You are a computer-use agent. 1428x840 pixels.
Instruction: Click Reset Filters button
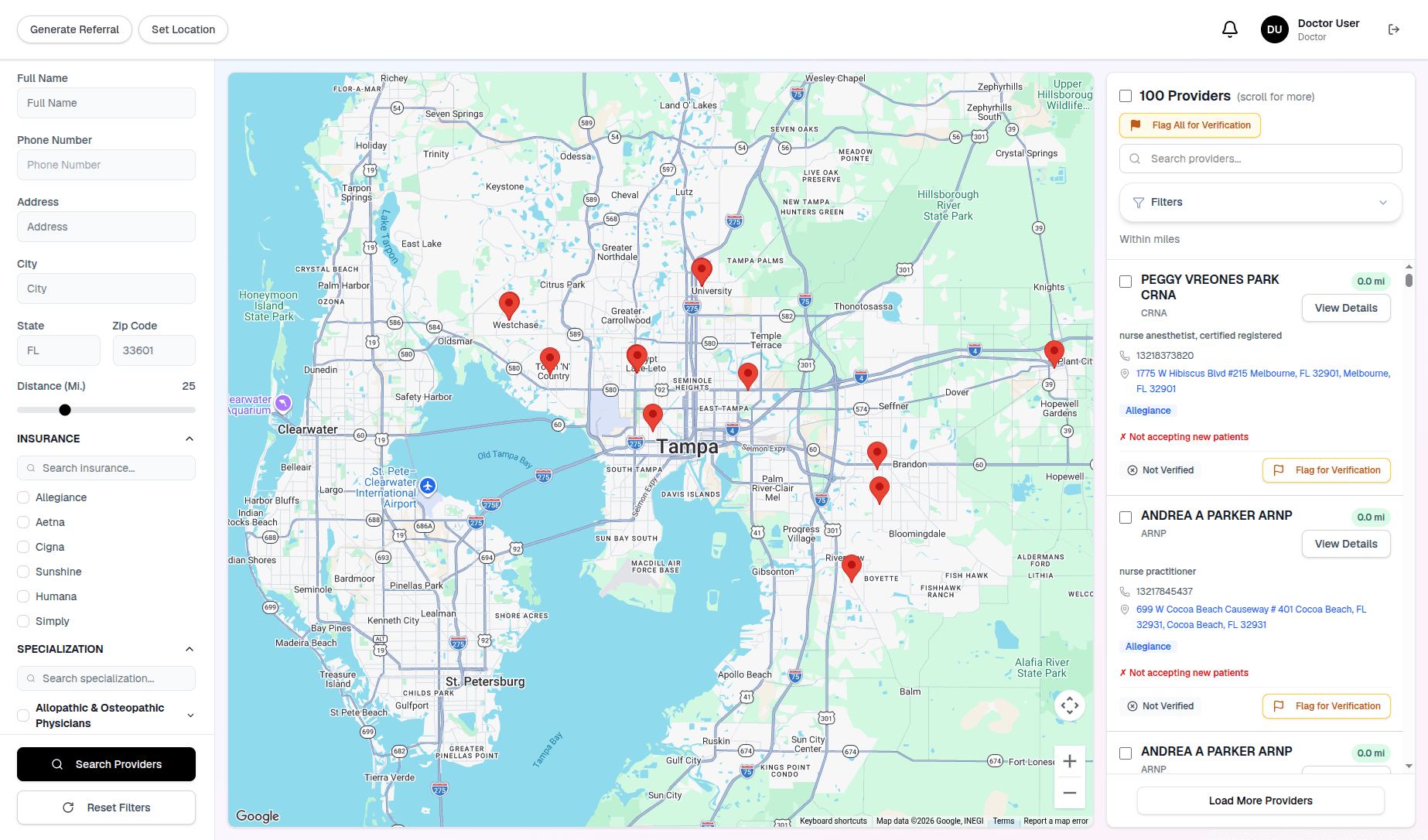(x=106, y=808)
